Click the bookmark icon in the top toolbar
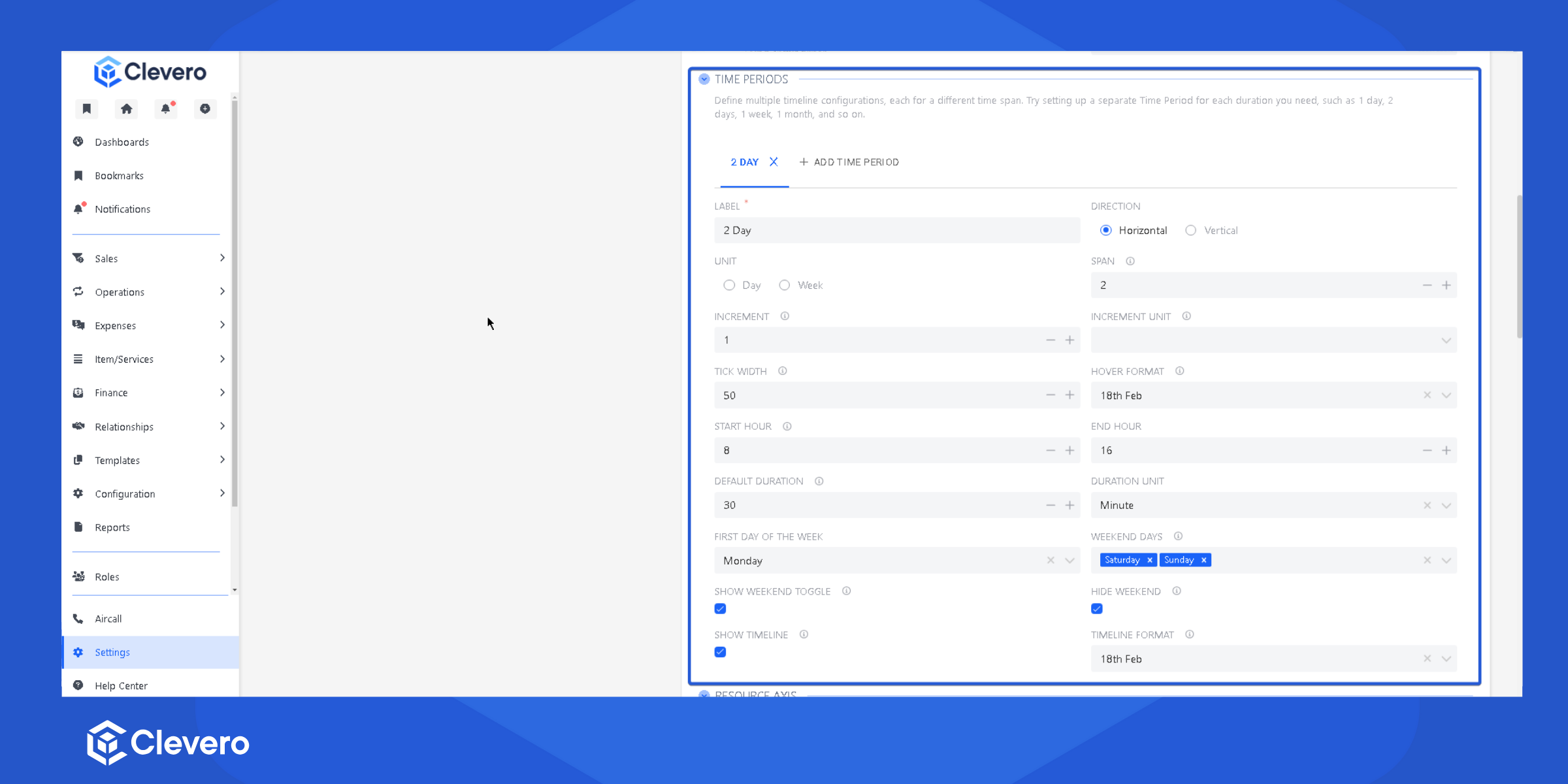Image resolution: width=1568 pixels, height=784 pixels. (x=86, y=108)
